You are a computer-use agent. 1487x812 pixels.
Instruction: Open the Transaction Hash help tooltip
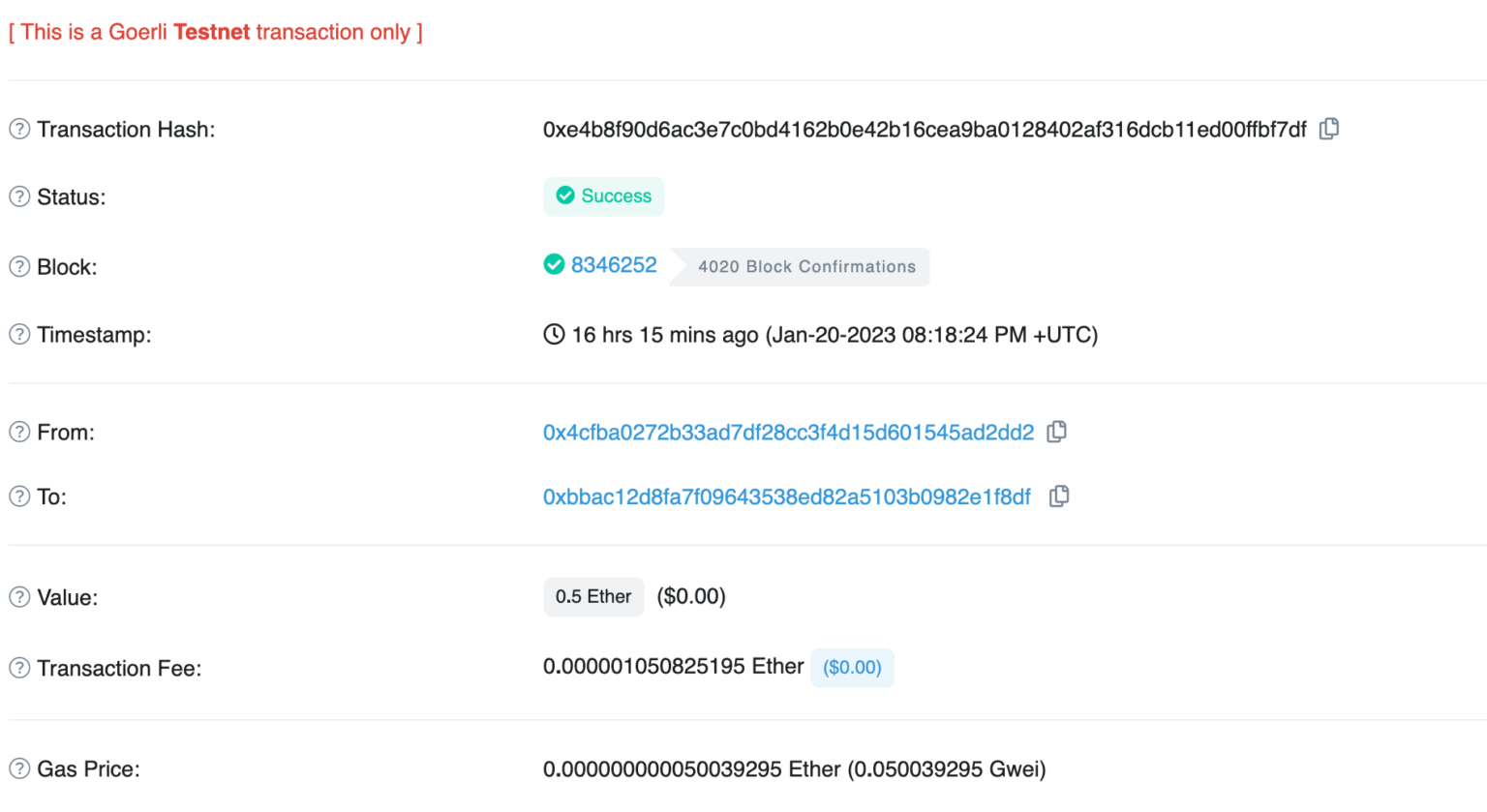point(18,128)
